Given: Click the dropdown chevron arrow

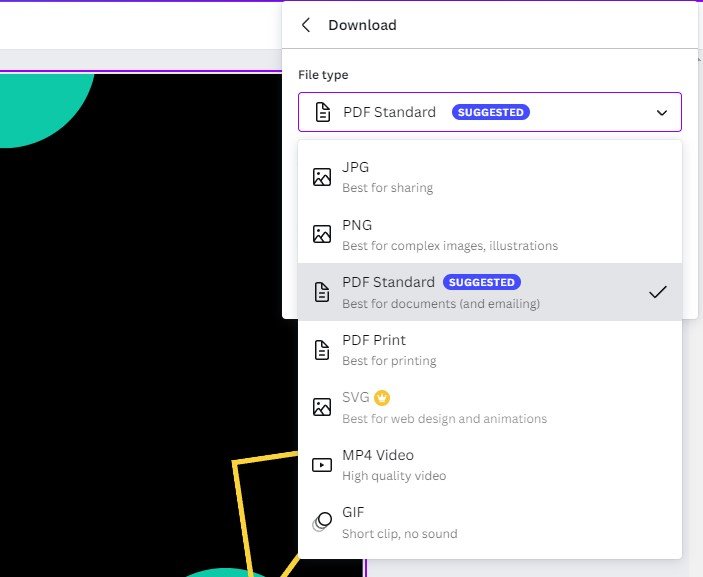Looking at the screenshot, I should click(662, 113).
